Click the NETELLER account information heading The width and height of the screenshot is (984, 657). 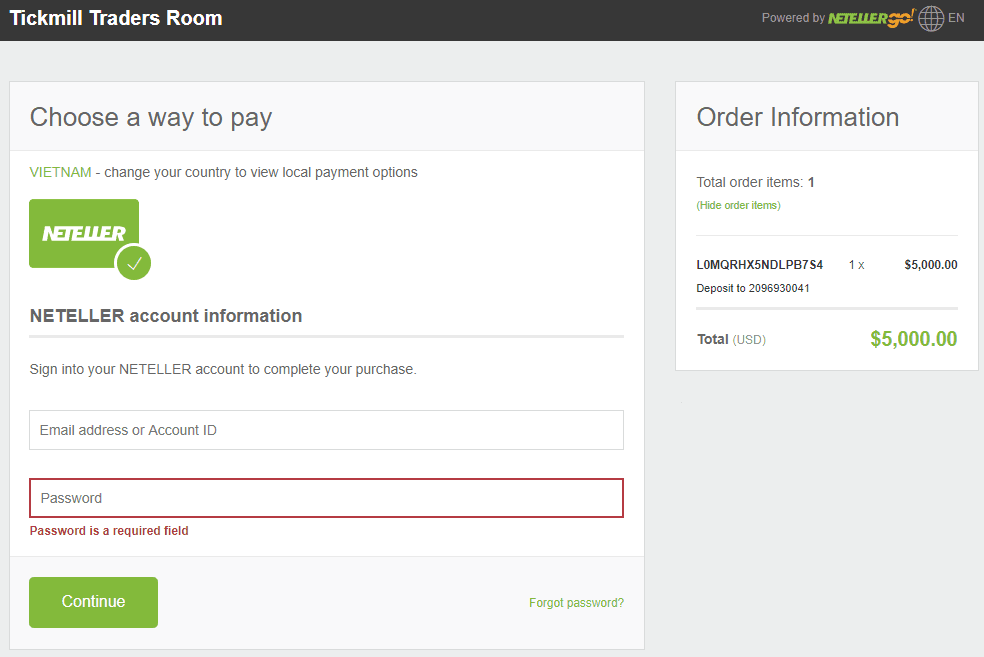point(166,316)
